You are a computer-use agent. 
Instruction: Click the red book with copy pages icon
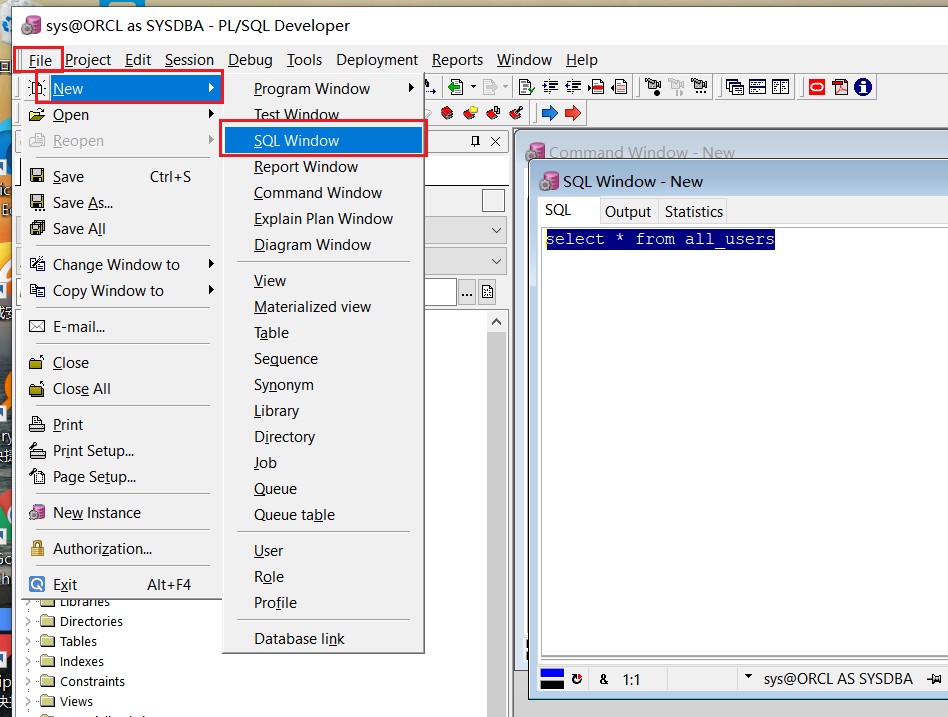tap(493, 113)
